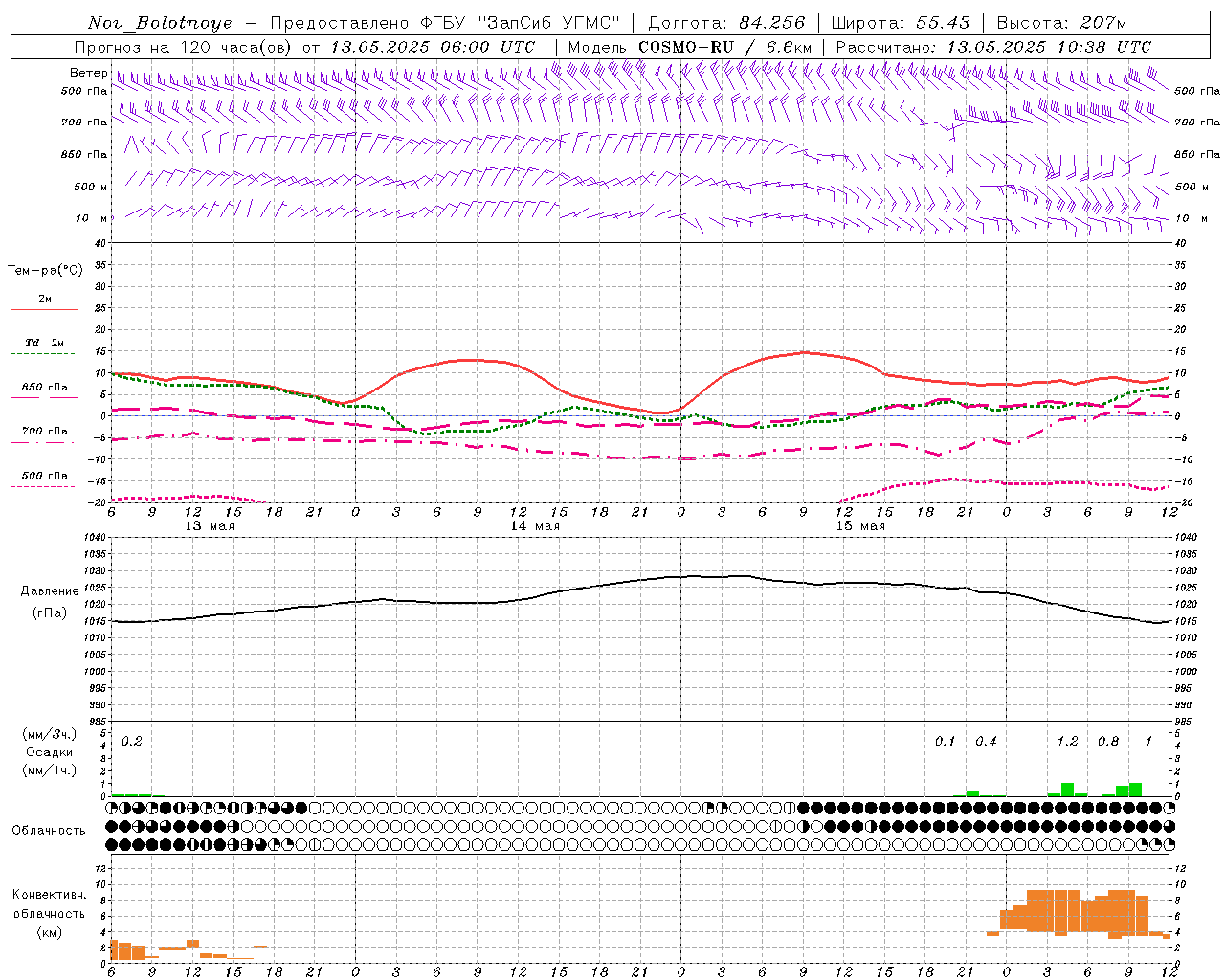1225x980 pixels.
Task: Click the (мм/3ч.) precipitation unit label
Action: point(50,734)
